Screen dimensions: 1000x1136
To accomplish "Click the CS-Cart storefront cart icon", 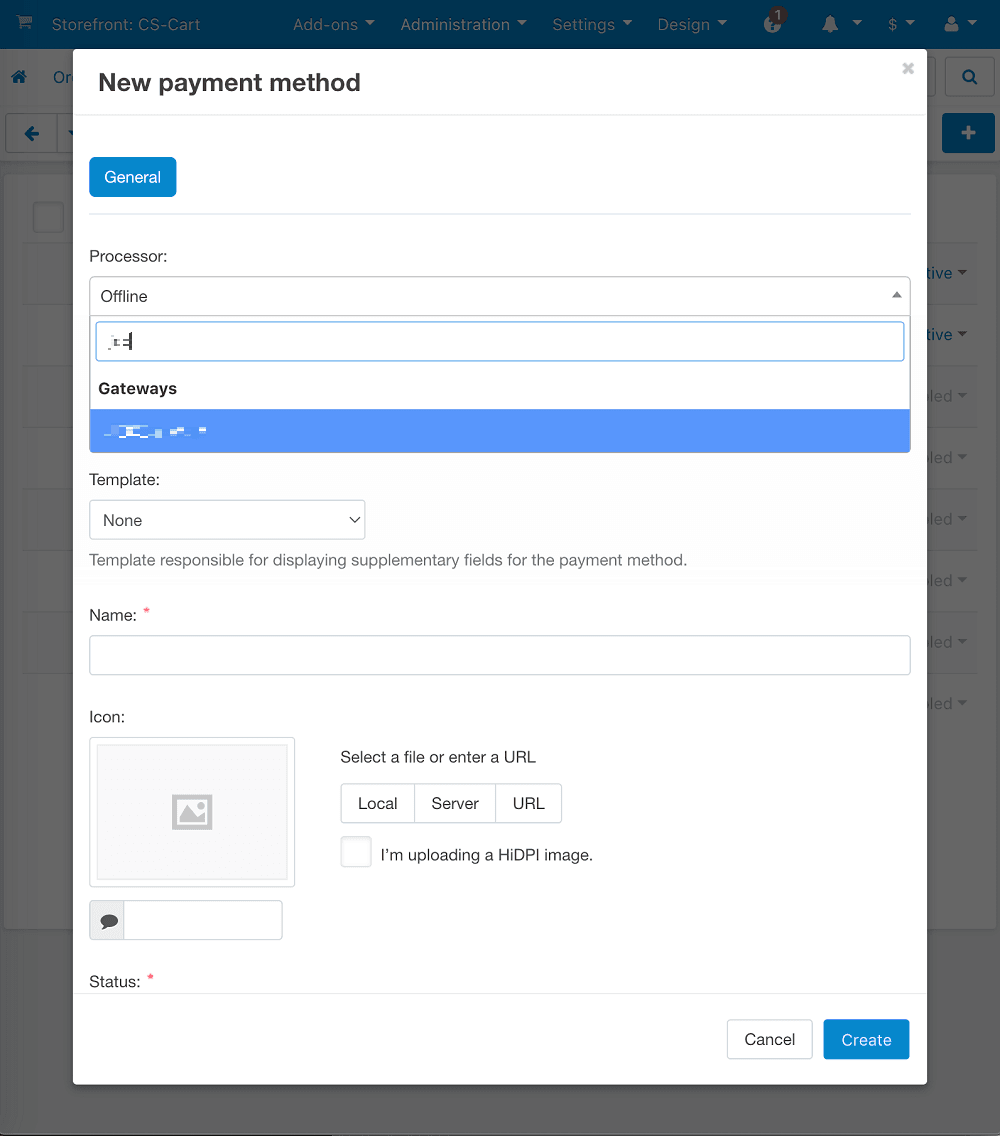I will pos(24,22).
